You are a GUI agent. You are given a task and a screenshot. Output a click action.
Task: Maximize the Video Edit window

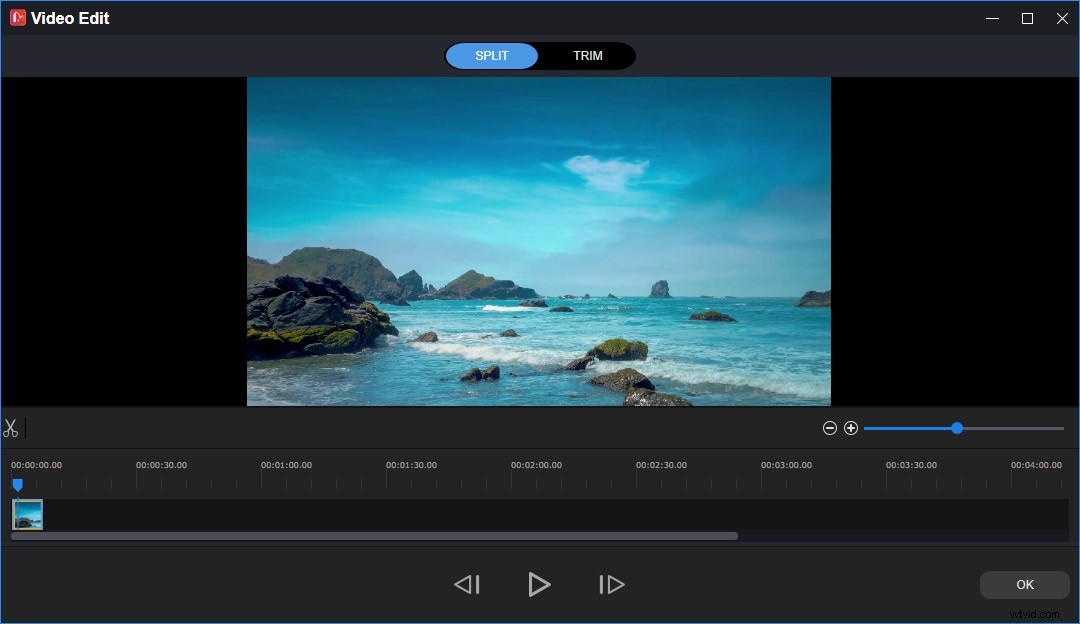pos(1026,17)
